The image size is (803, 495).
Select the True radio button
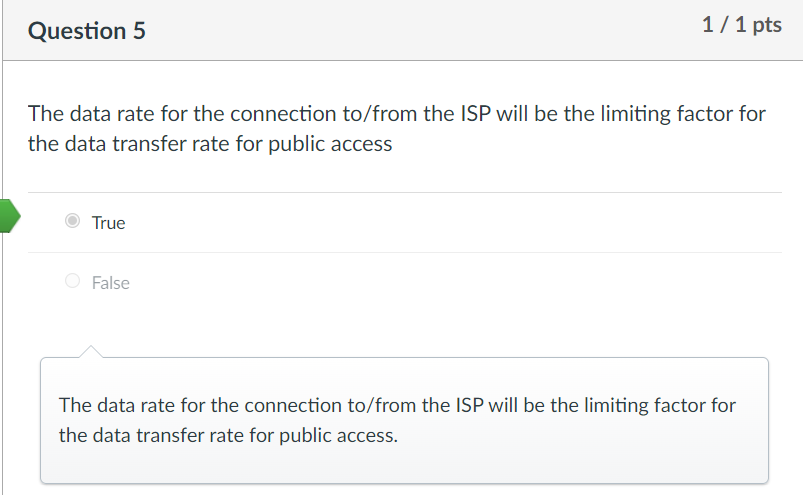[x=72, y=221]
